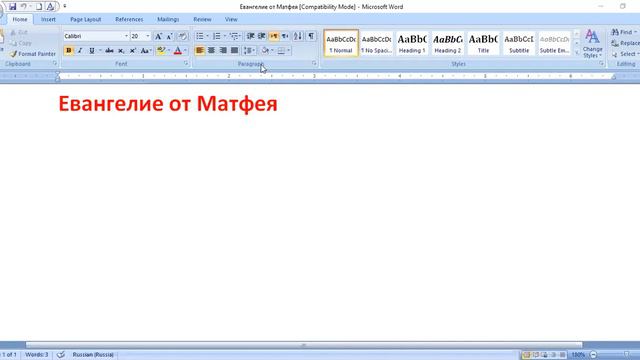Open the Page Layout tab
Viewport: 640px width, 360px height.
85,19
